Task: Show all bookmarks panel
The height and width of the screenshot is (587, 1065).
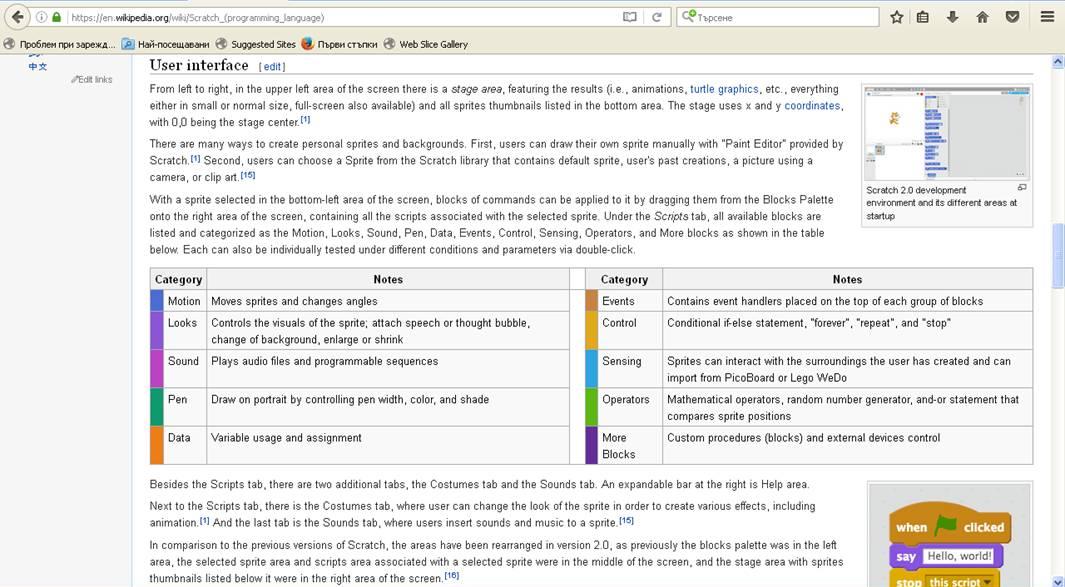Action: [922, 17]
